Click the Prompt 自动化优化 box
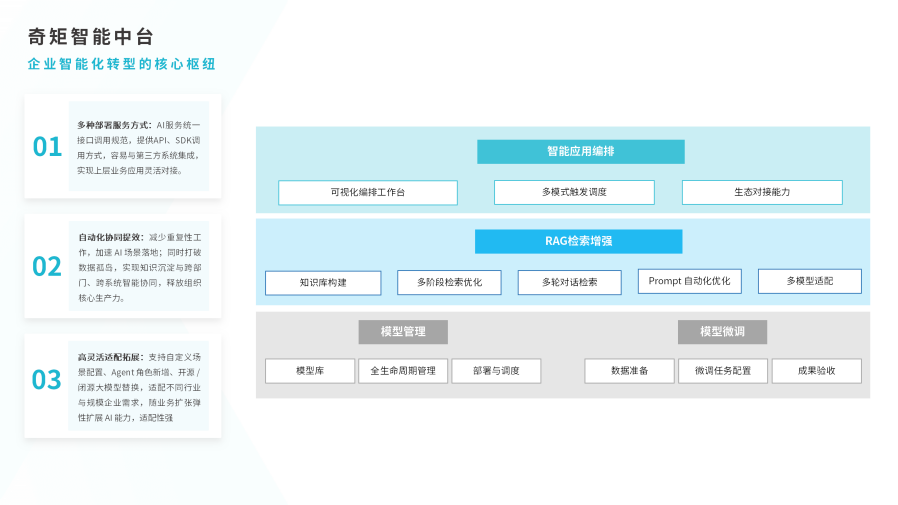The image size is (898, 505). click(x=689, y=282)
